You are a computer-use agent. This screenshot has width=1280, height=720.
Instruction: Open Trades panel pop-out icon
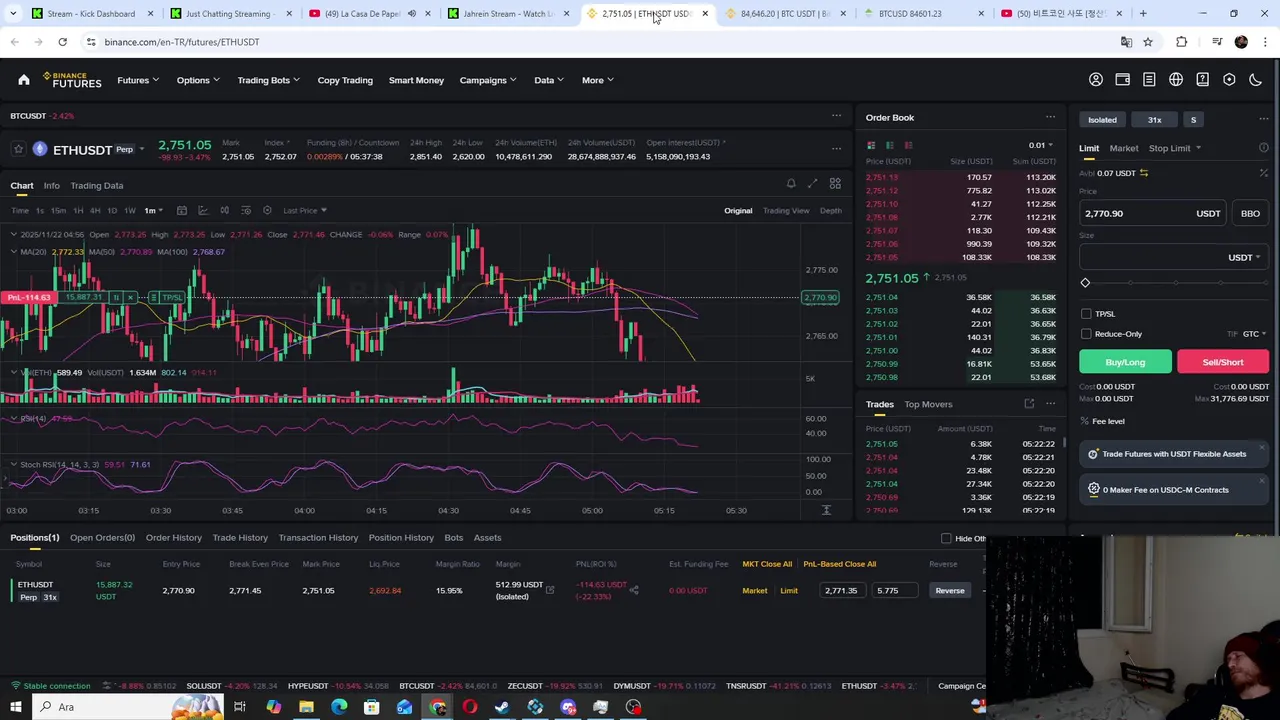click(x=1029, y=404)
